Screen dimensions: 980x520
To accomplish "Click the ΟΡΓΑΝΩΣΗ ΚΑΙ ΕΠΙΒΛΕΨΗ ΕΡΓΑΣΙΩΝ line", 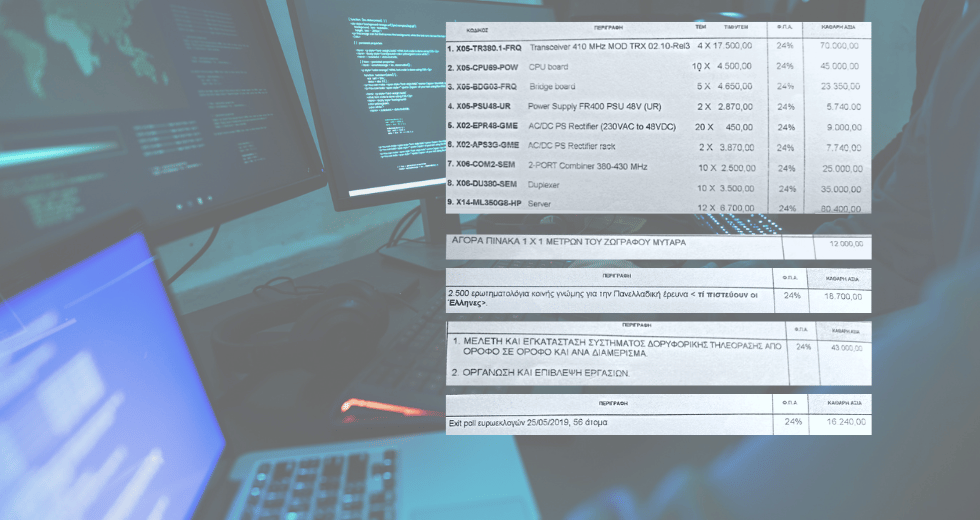I will (545, 372).
